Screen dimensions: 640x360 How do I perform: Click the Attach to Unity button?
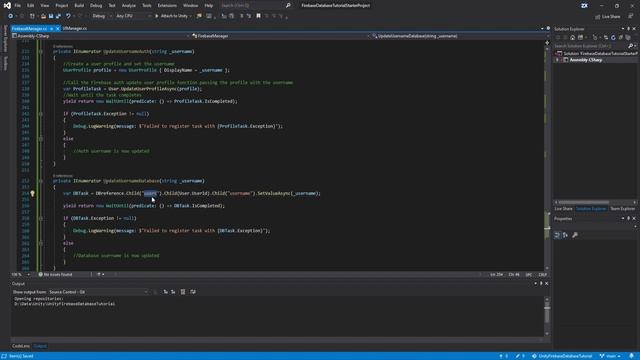click(173, 16)
